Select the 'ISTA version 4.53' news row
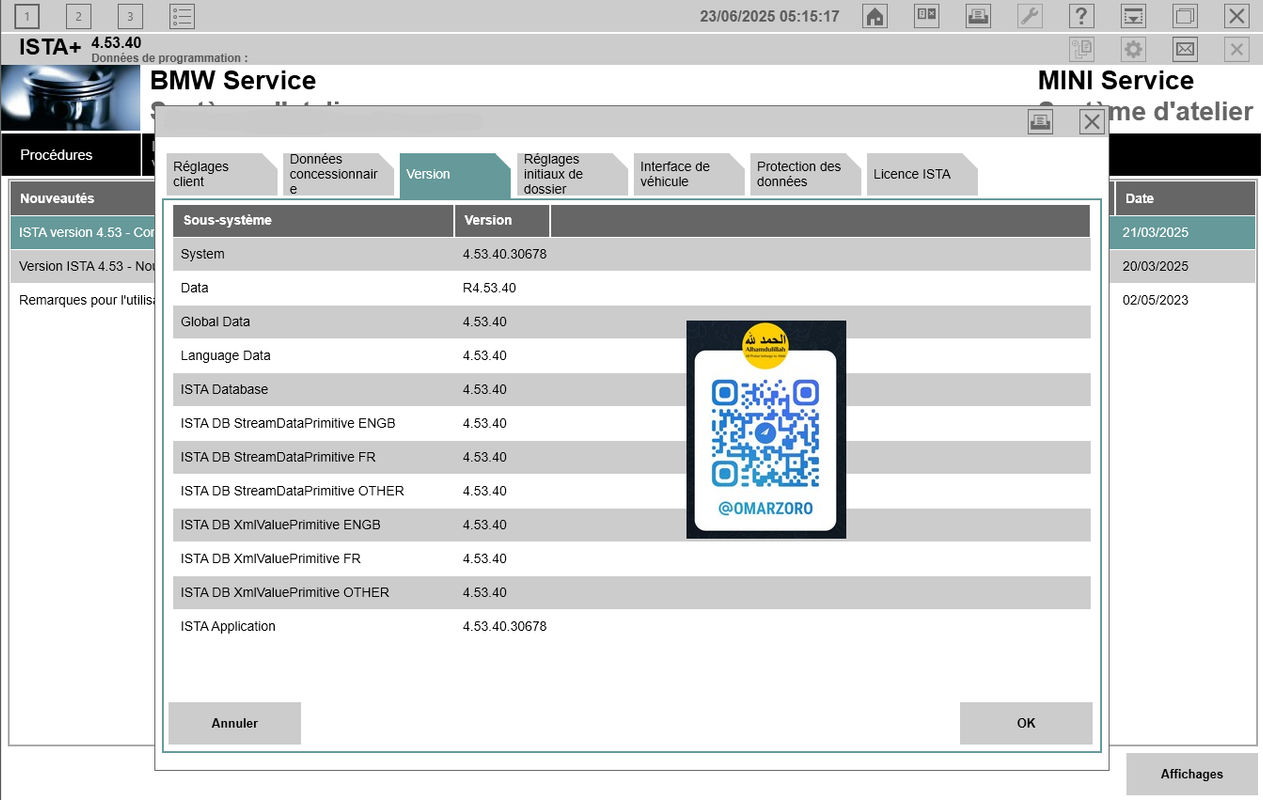Image resolution: width=1263 pixels, height=800 pixels. pyautogui.click(x=83, y=232)
